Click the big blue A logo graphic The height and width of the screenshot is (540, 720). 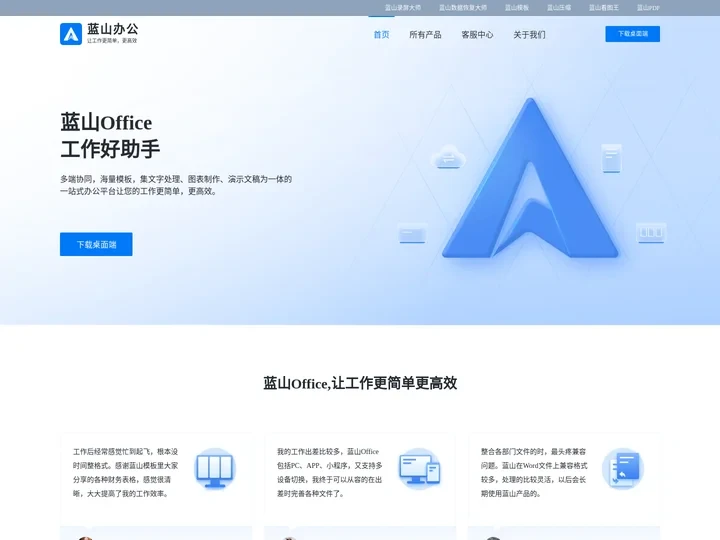(x=530, y=179)
